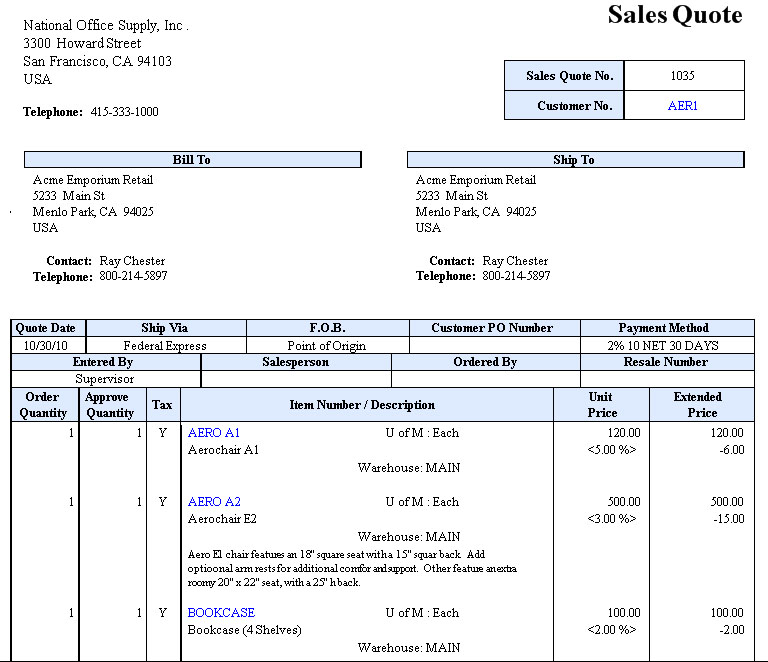768x662 pixels.
Task: Open the AER1 customer number link
Action: 683,106
